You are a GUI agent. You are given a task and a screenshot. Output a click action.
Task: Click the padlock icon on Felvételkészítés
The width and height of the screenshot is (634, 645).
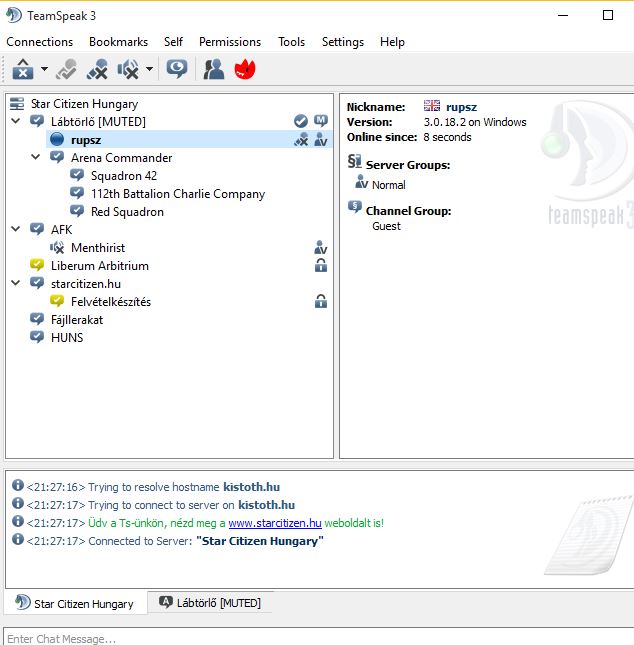(x=321, y=301)
